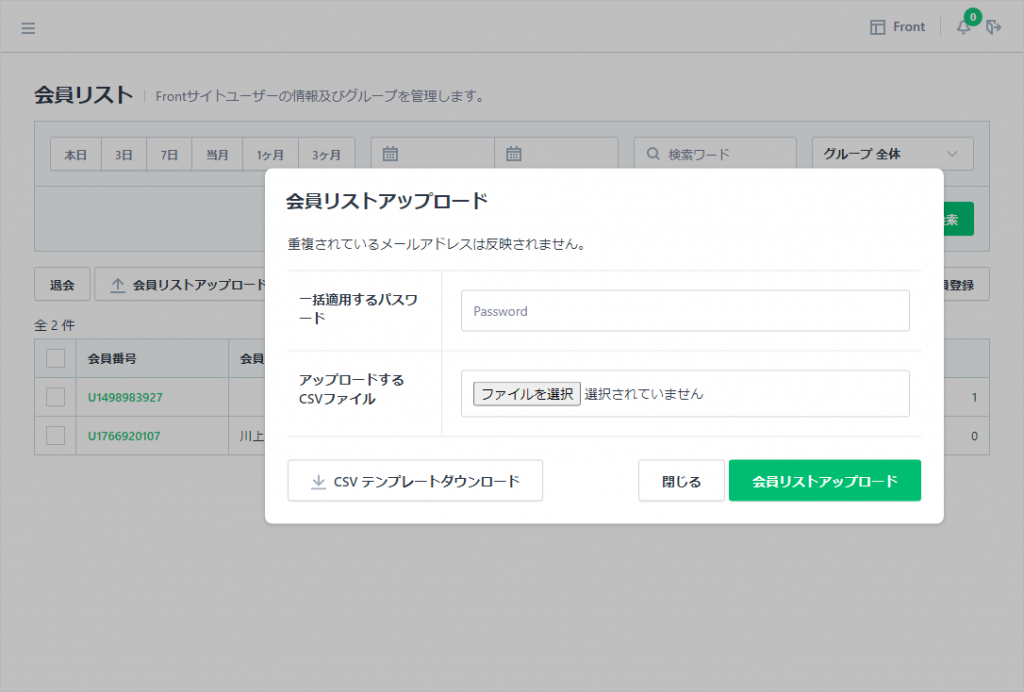Check the box for member U1498983927
The image size is (1024, 692).
coord(56,397)
